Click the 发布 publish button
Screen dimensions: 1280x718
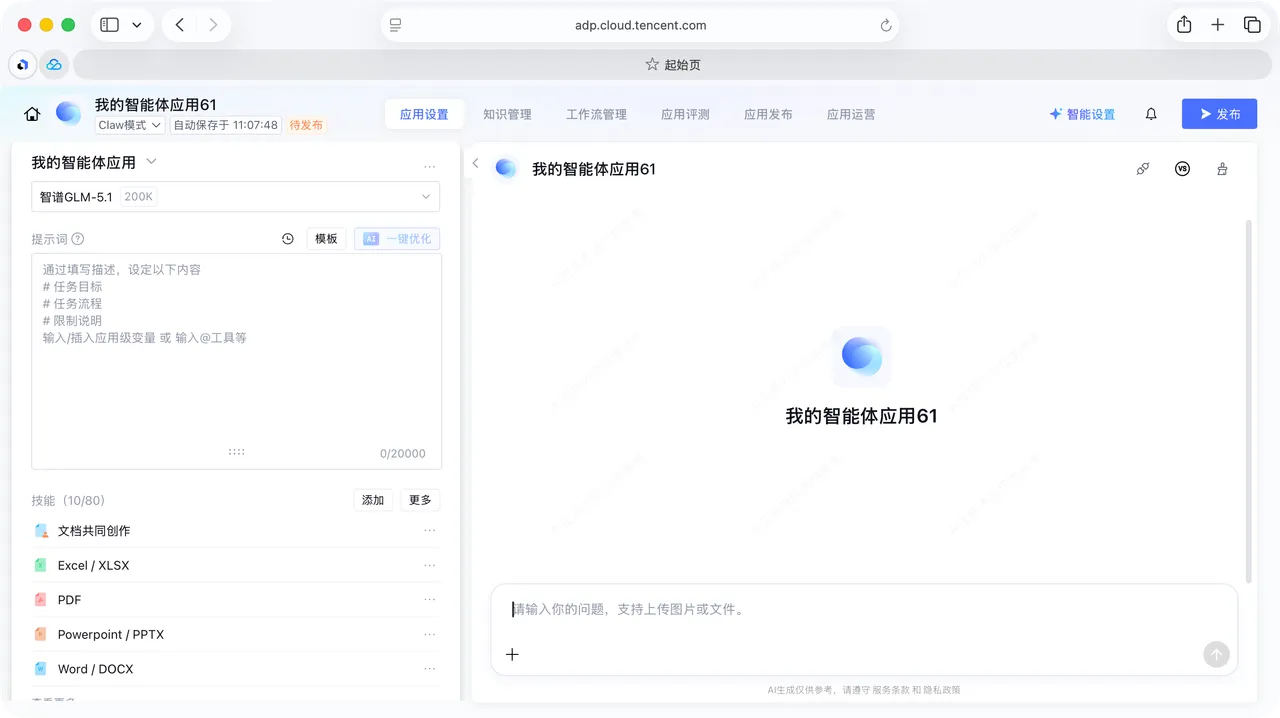tap(1219, 114)
